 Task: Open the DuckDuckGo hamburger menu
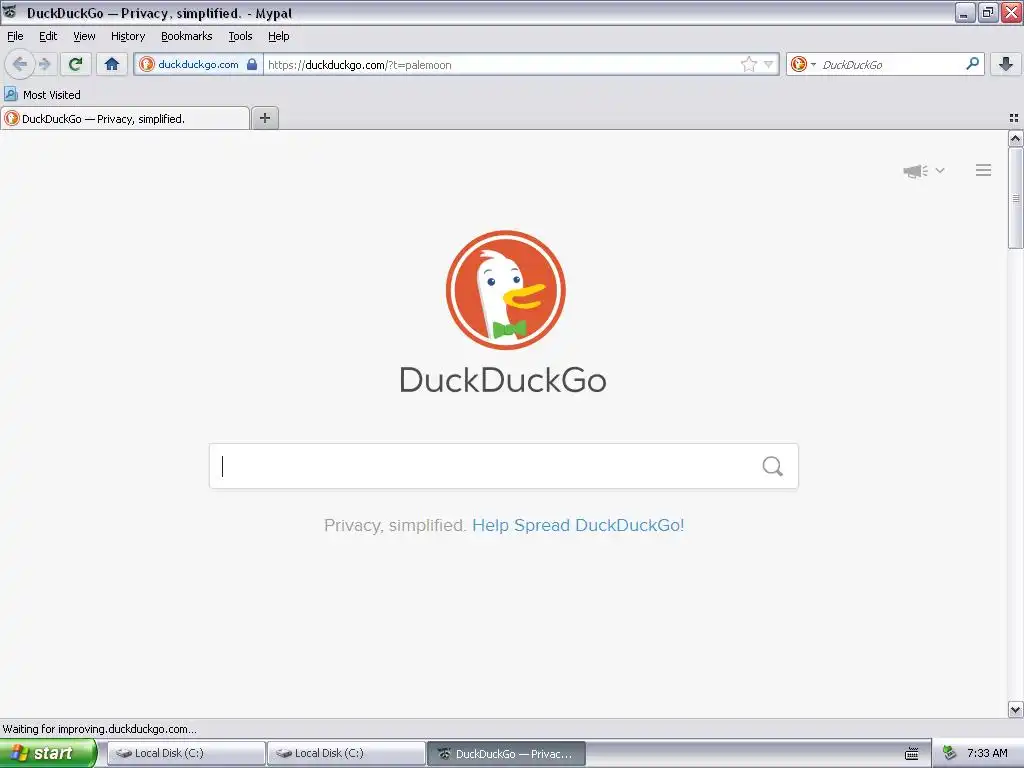[x=984, y=170]
